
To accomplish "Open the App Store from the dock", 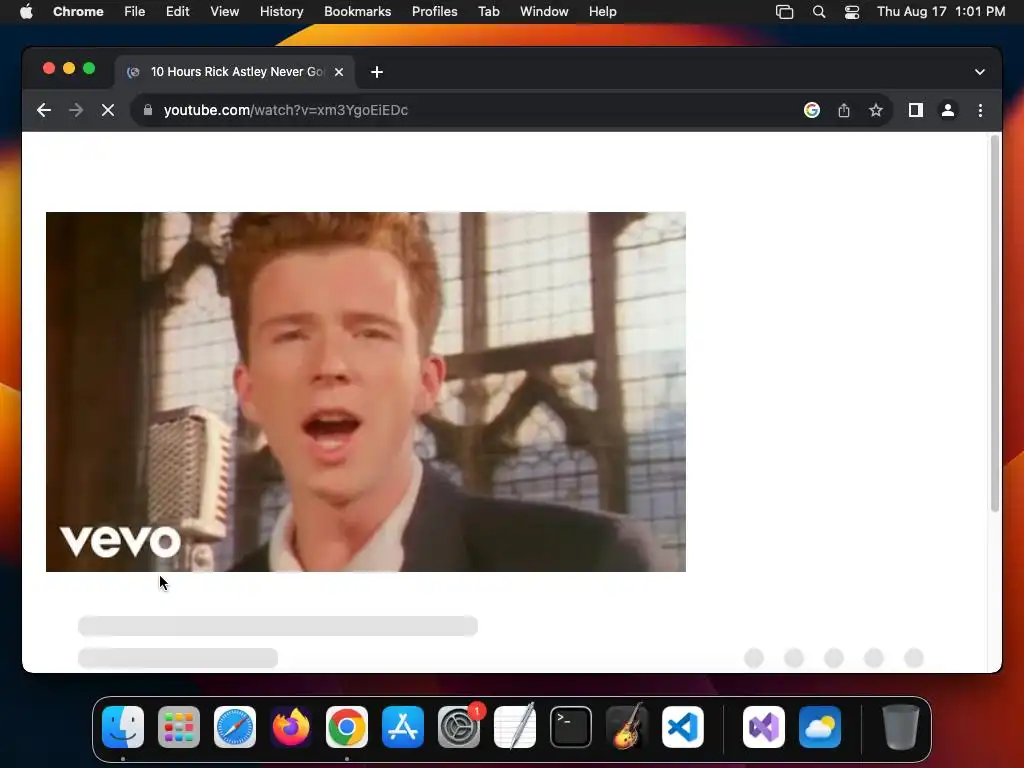I will [x=403, y=727].
